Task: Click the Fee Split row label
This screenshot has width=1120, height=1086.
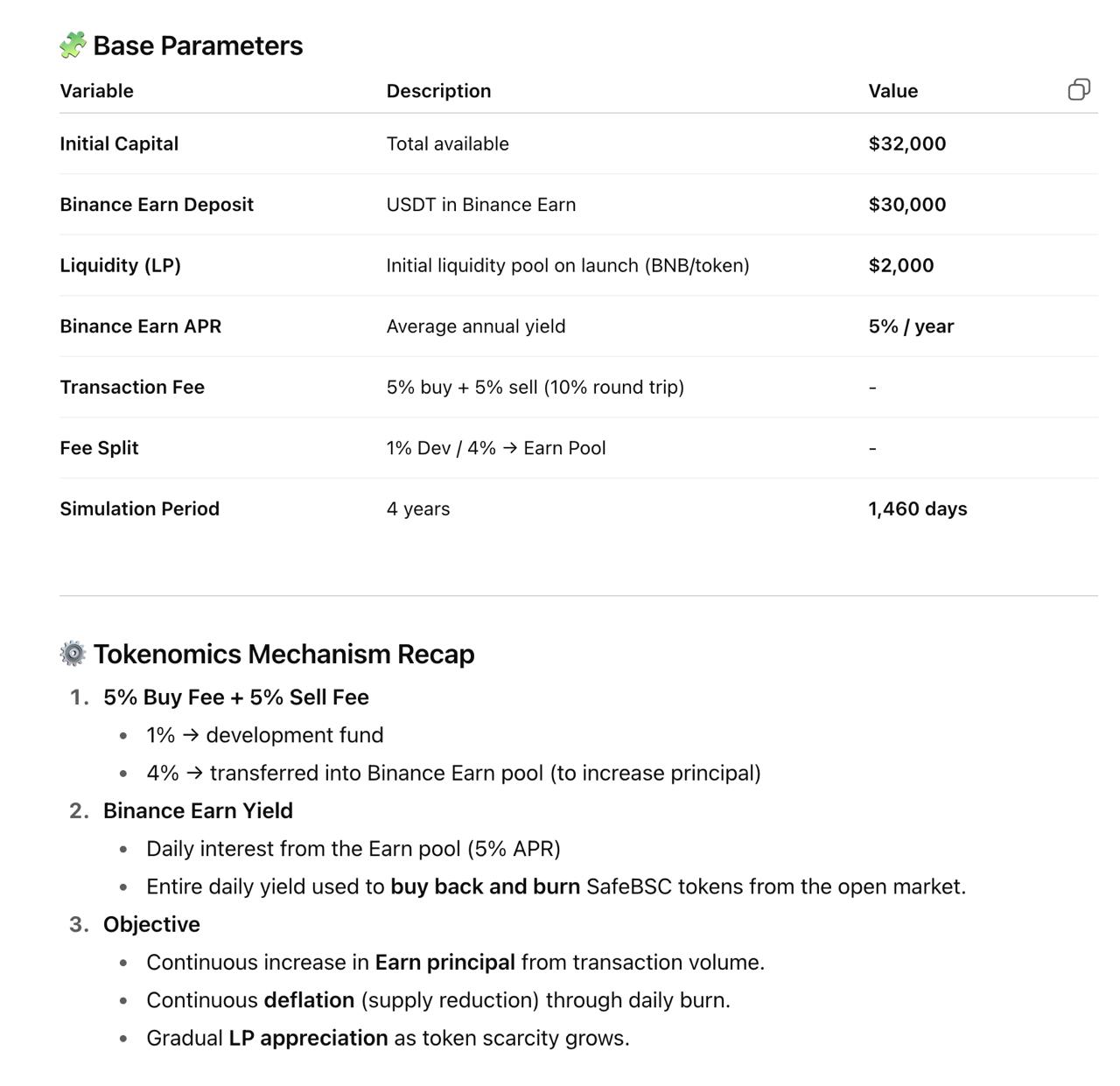Action: click(x=99, y=448)
